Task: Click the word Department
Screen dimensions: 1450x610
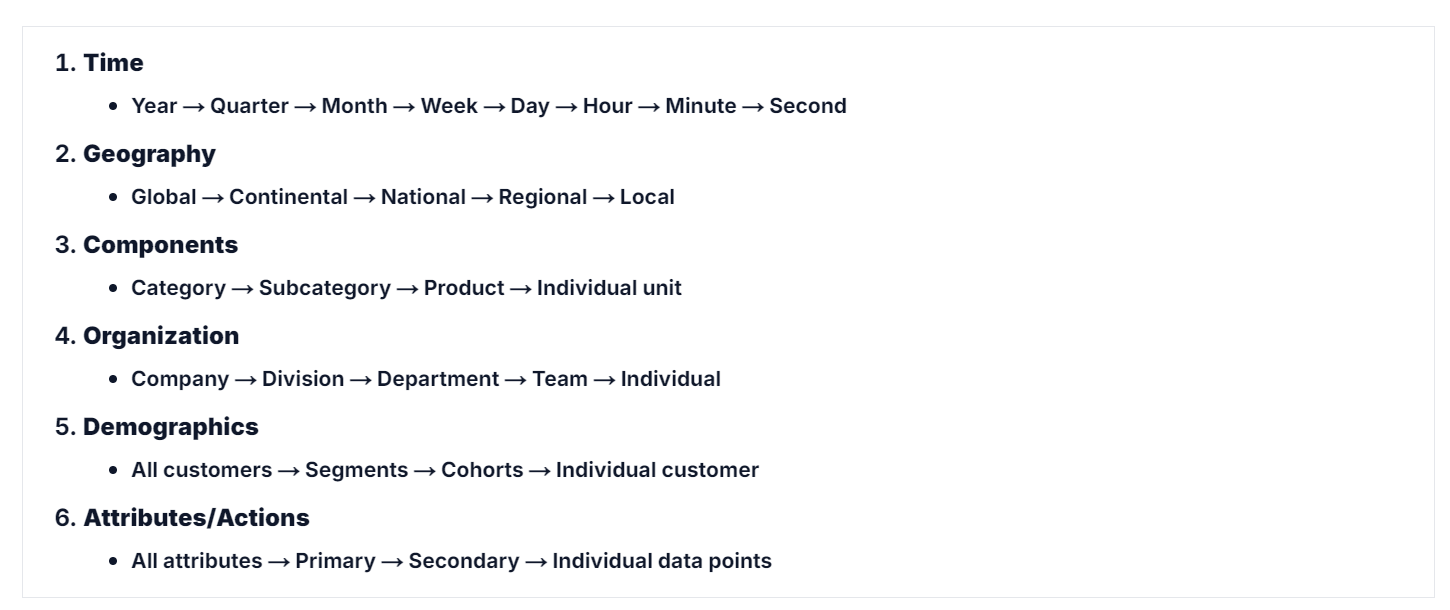Action: [x=438, y=379]
